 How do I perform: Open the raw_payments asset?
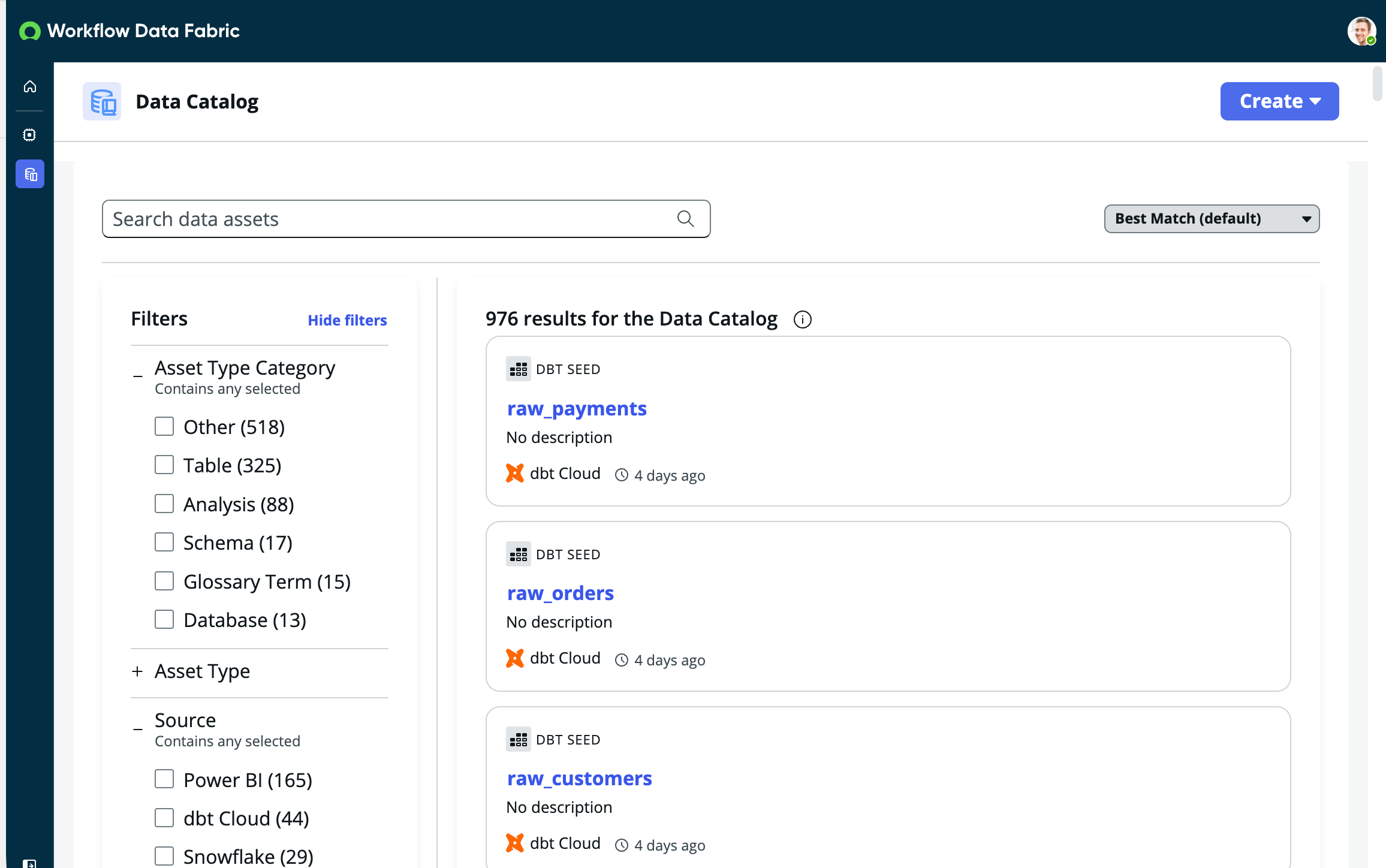point(577,409)
